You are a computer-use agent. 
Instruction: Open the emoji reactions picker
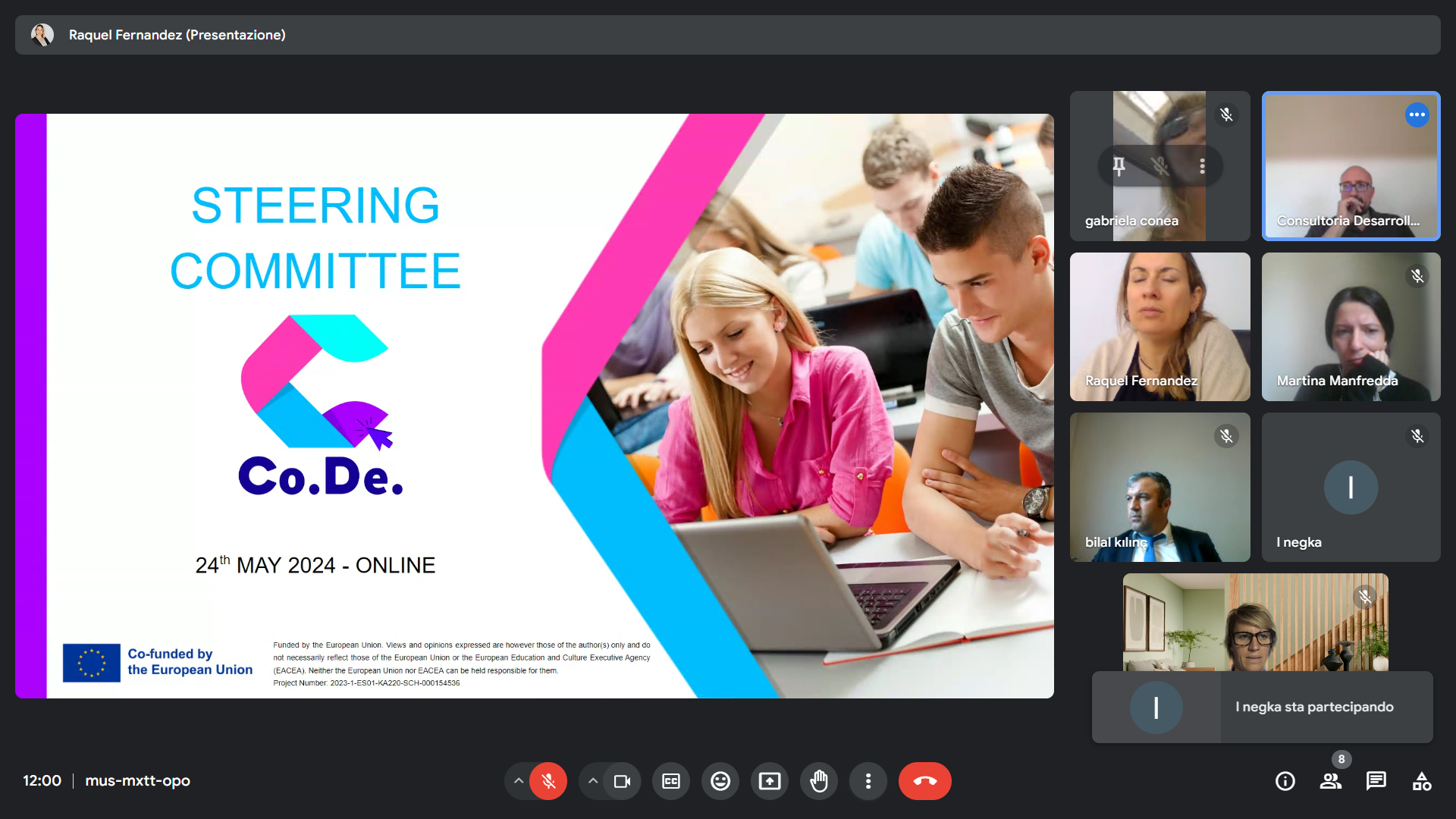click(720, 781)
